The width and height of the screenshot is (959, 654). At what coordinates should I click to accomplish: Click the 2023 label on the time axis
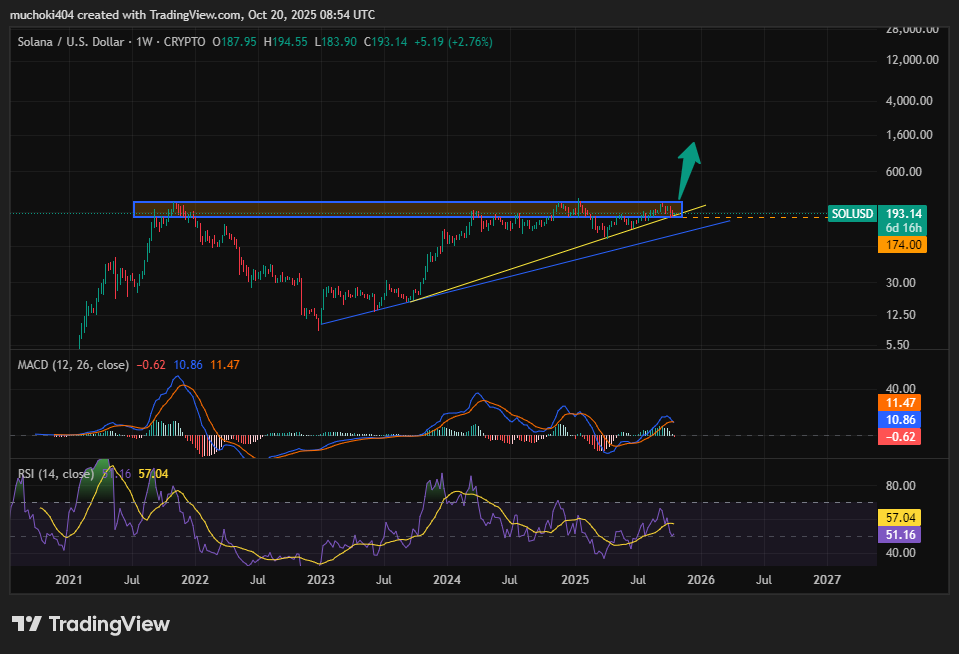pos(321,579)
